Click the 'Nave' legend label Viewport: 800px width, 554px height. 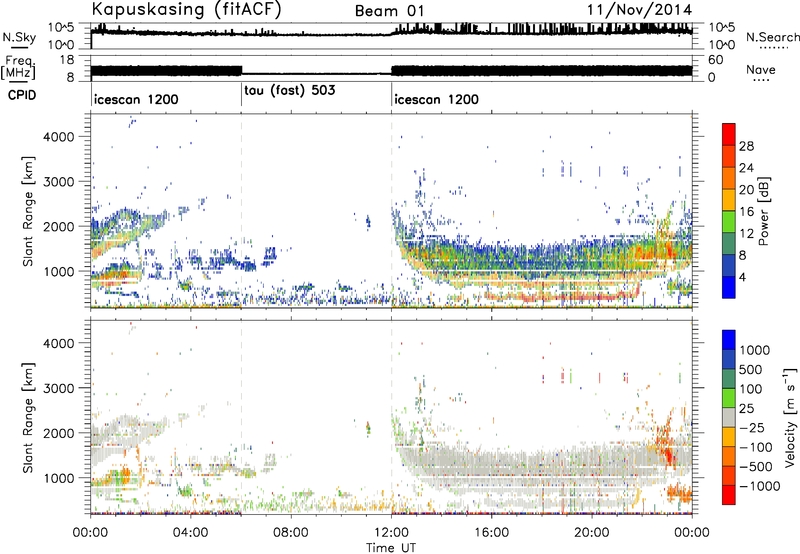coord(761,69)
